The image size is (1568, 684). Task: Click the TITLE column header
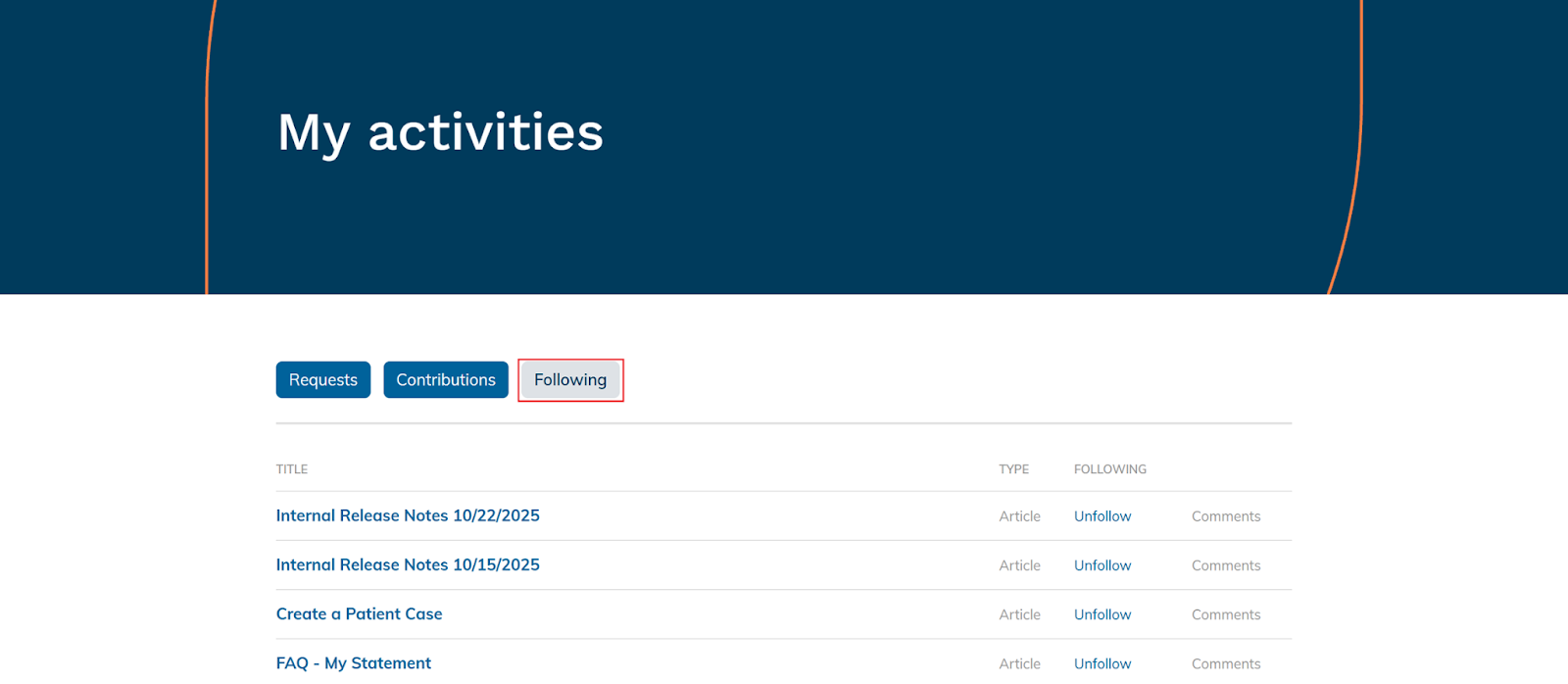coord(292,469)
